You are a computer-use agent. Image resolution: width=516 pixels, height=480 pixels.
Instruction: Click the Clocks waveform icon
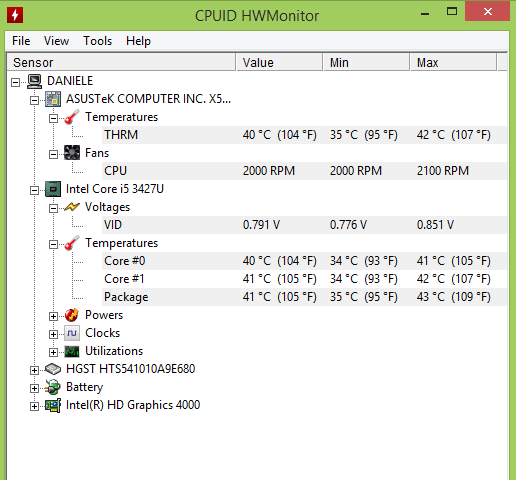[x=72, y=333]
